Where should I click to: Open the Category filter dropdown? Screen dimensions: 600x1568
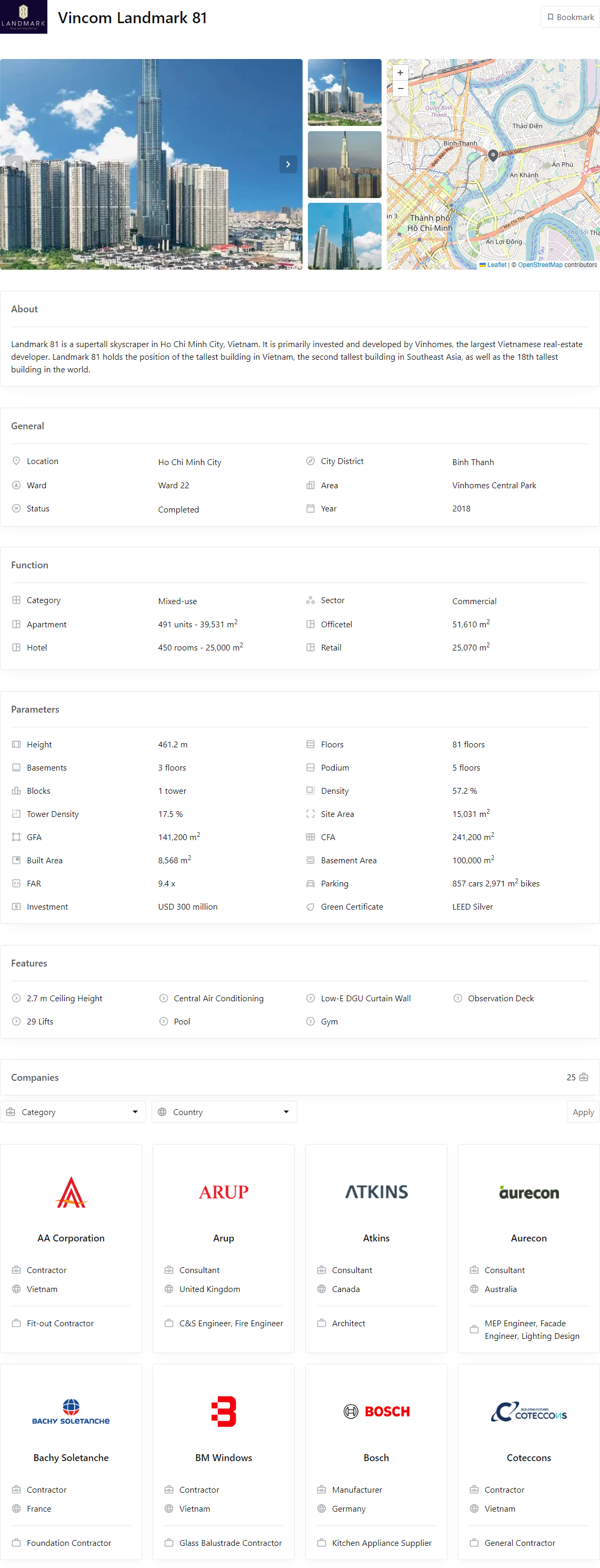(x=73, y=1111)
